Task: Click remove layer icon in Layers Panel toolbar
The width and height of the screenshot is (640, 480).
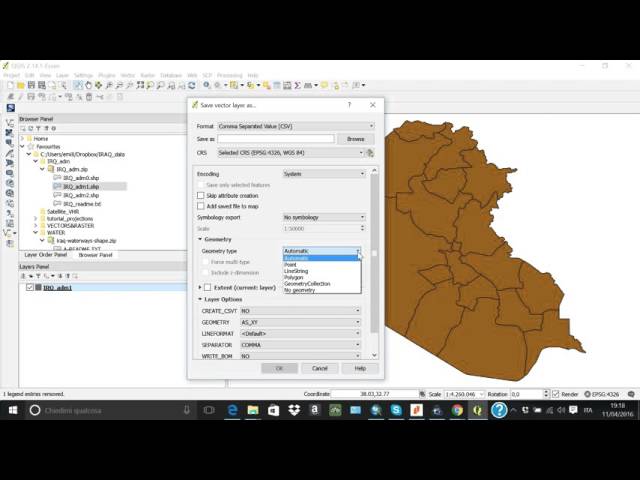Action: click(x=75, y=276)
